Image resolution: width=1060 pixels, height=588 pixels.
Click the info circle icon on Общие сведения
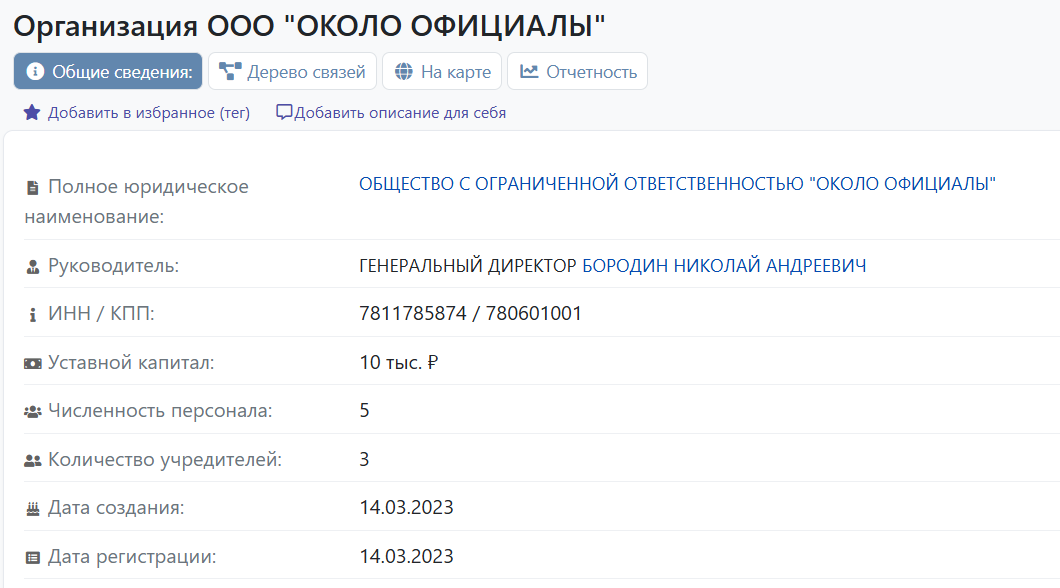pos(35,71)
